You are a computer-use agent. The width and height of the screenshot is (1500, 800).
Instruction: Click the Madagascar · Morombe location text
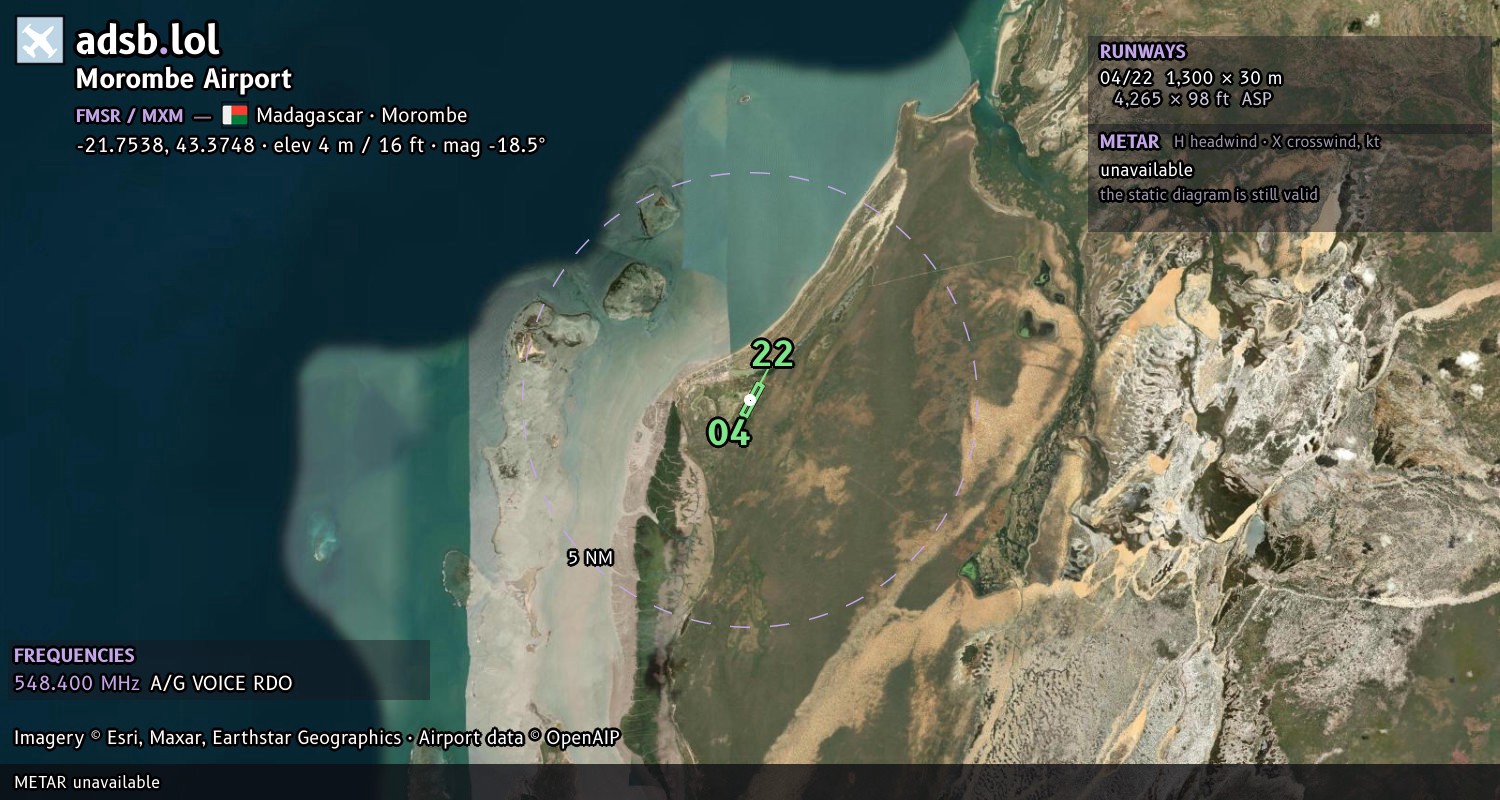(361, 115)
